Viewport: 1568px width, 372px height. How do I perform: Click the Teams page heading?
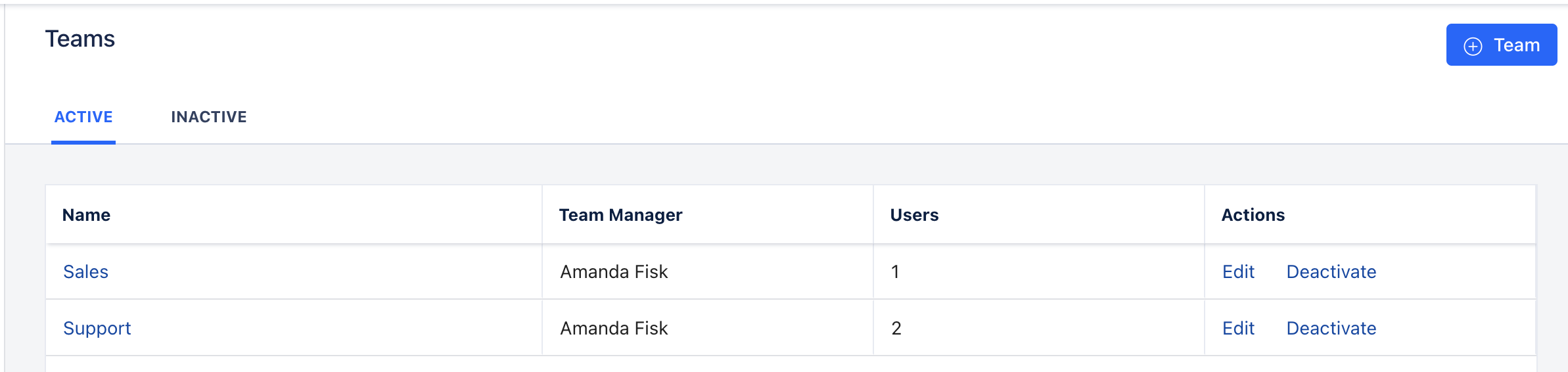(x=80, y=39)
